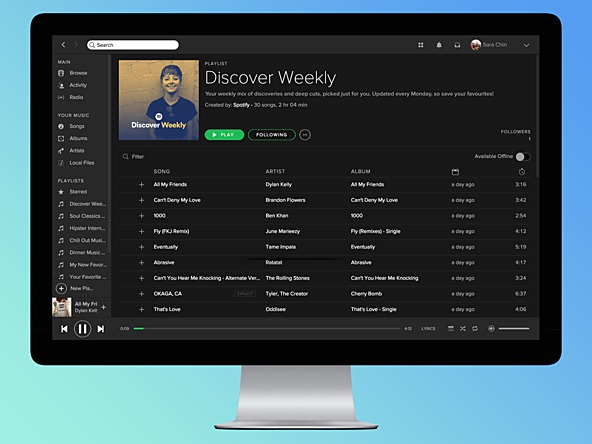Screen dimensions: 592x444
Task: Go forward with the right arrow
Action: [76, 45]
